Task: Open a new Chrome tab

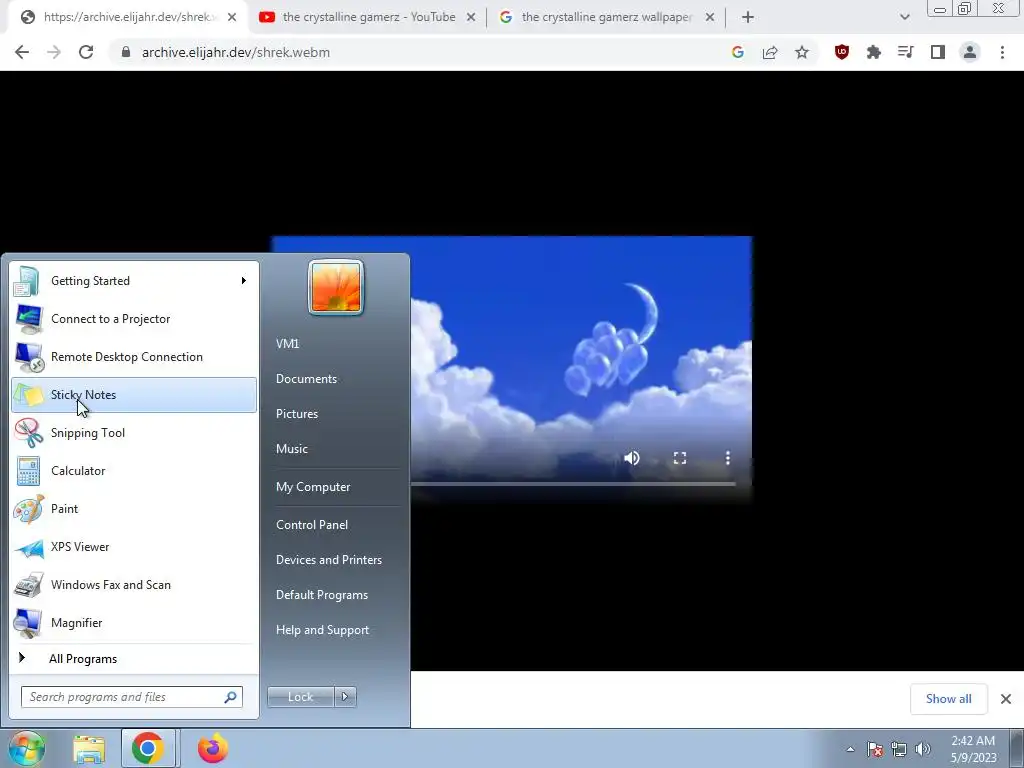Action: [x=748, y=17]
